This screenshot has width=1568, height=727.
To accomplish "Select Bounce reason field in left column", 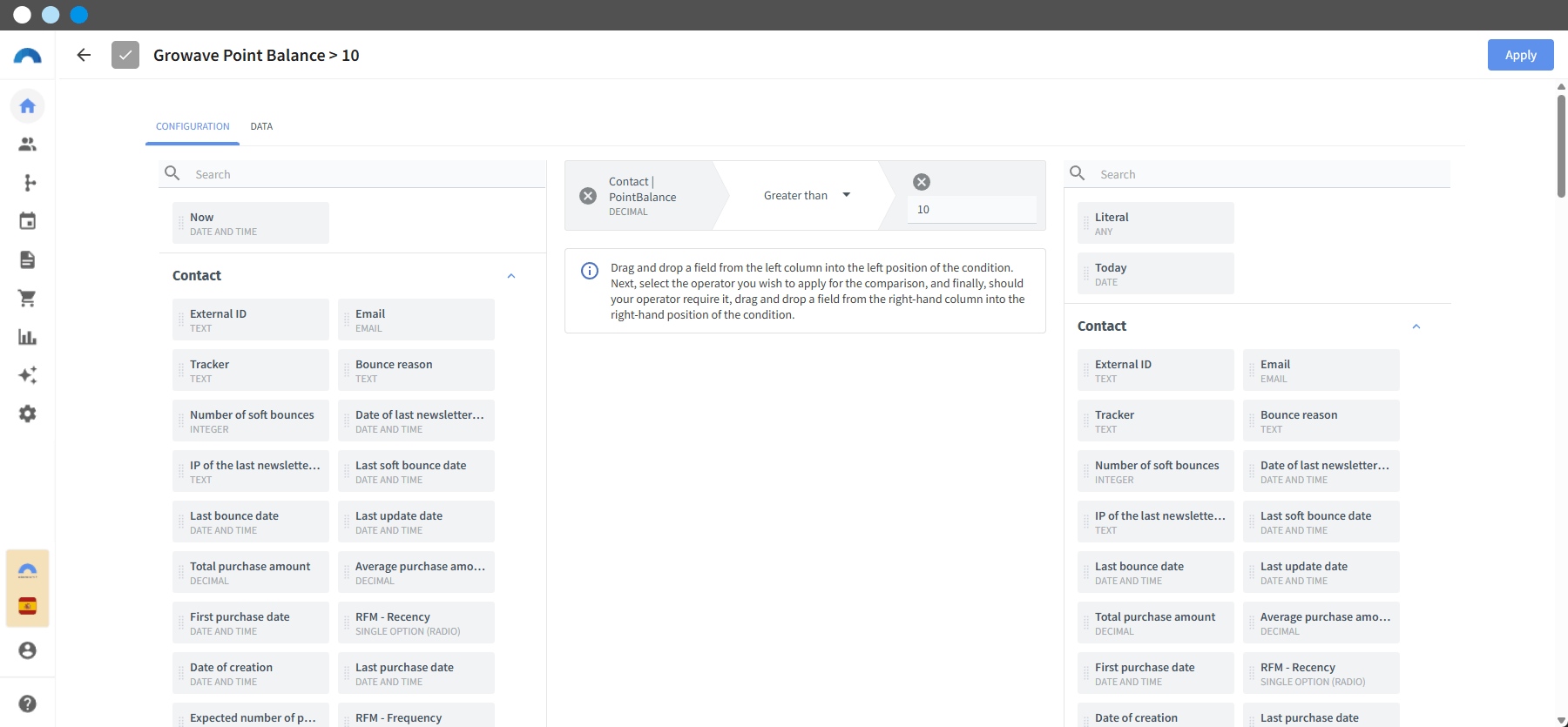I will coord(416,370).
